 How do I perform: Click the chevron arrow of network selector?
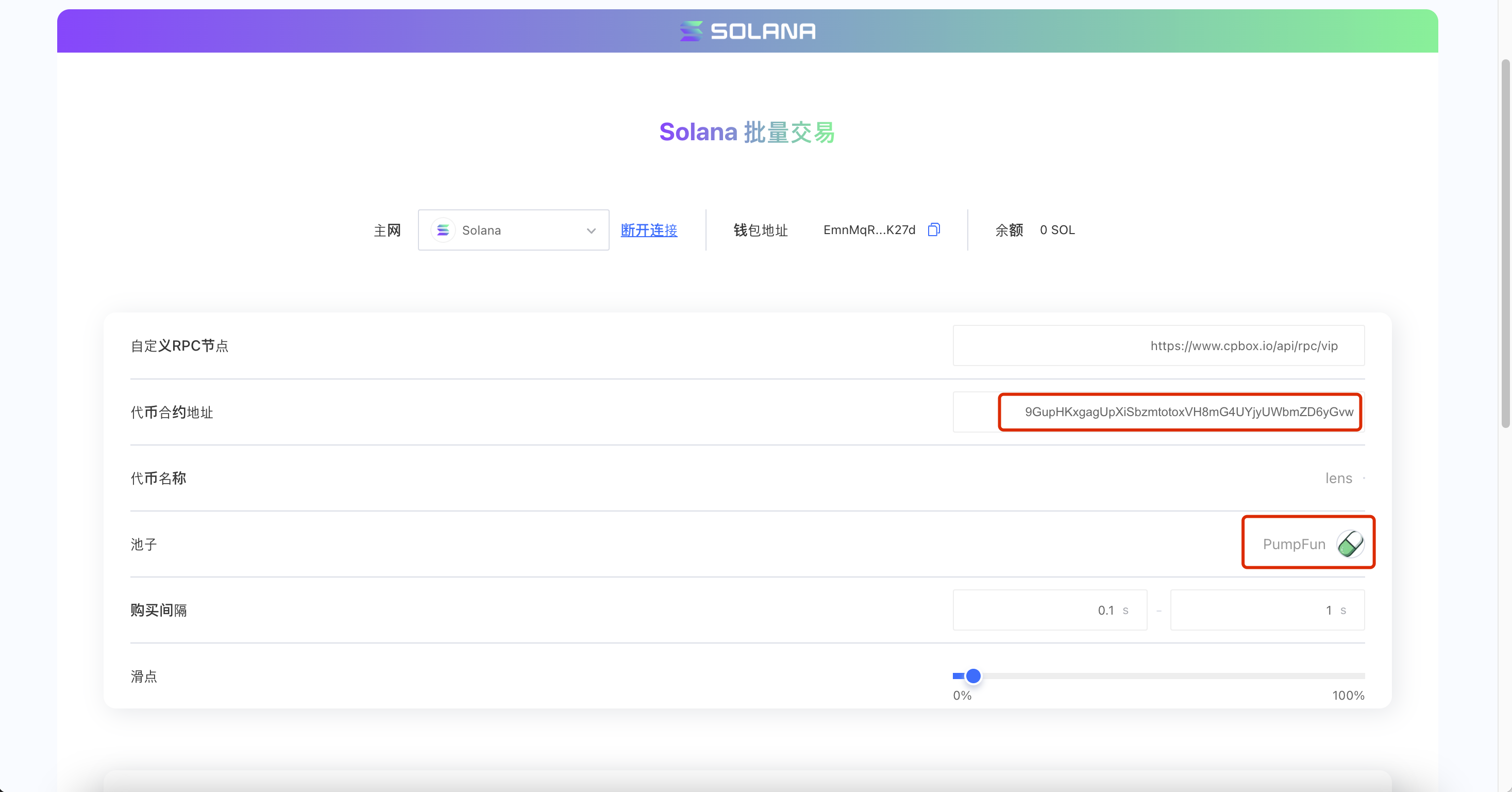point(591,230)
